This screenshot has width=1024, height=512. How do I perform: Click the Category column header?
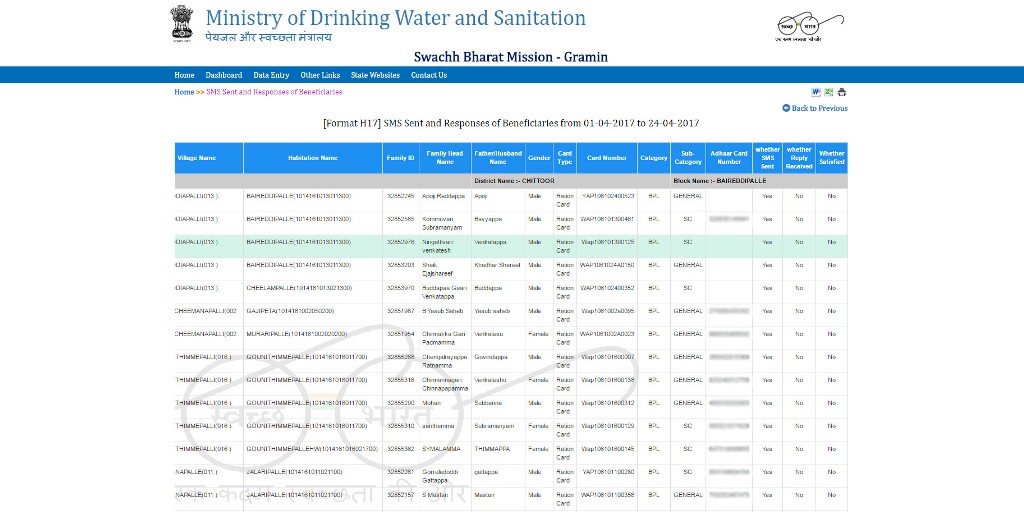654,158
